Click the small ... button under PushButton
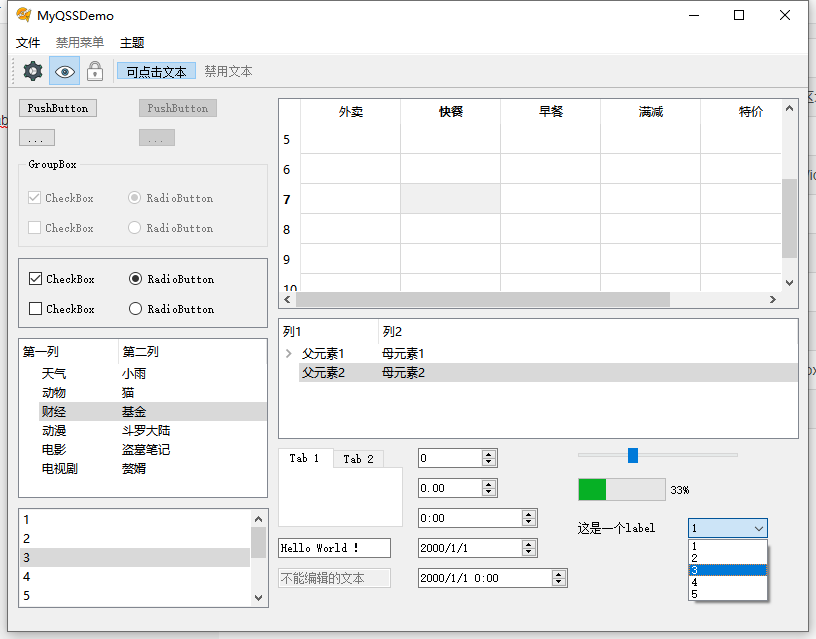Image resolution: width=816 pixels, height=639 pixels. coord(36,137)
